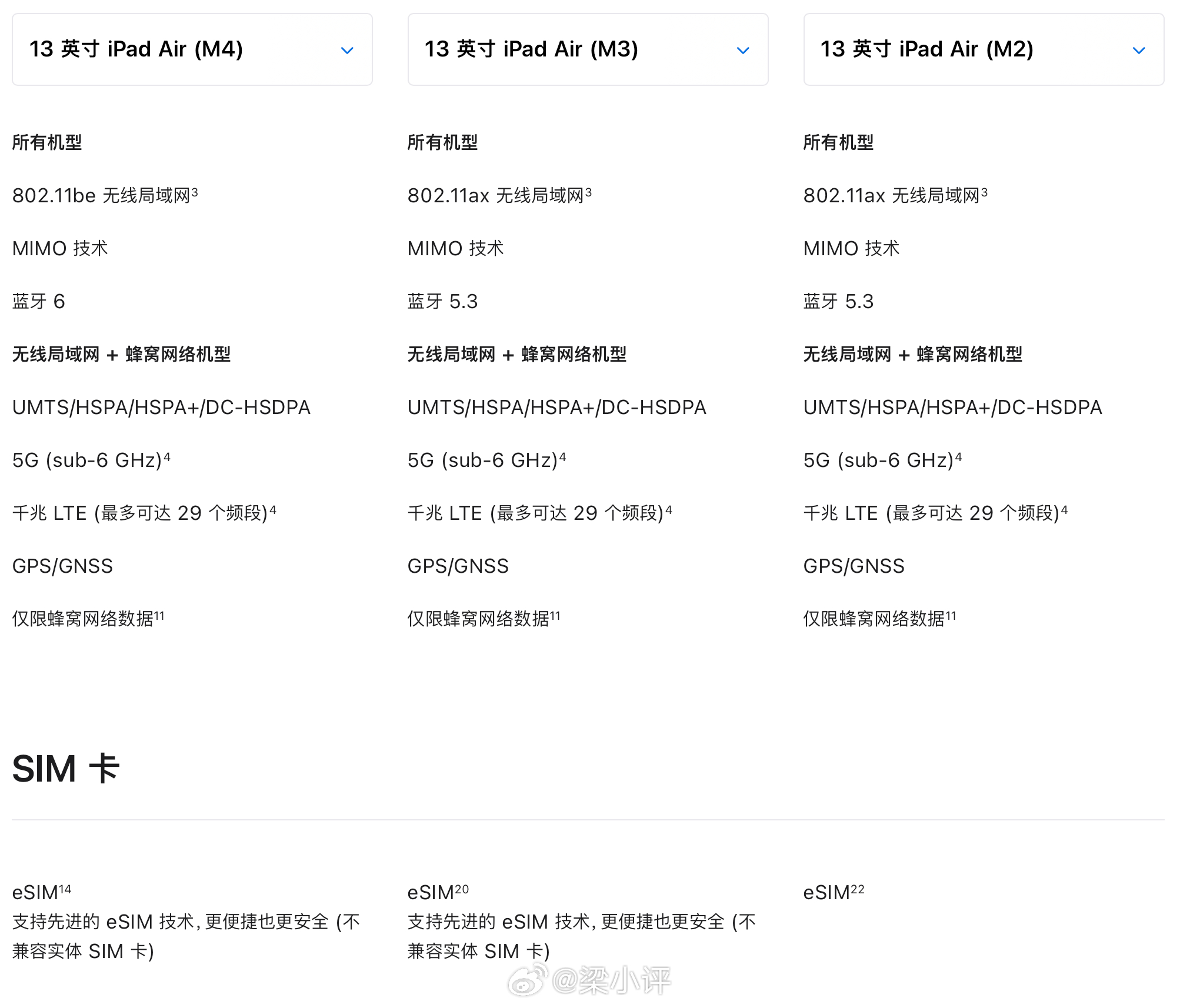1180x1008 pixels.
Task: Click the @梁小评 watermark text
Action: pos(612,980)
